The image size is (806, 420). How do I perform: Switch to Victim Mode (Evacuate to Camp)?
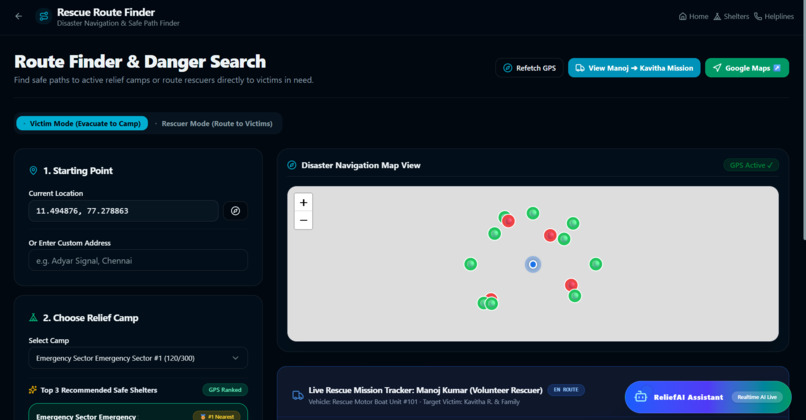[x=82, y=123]
